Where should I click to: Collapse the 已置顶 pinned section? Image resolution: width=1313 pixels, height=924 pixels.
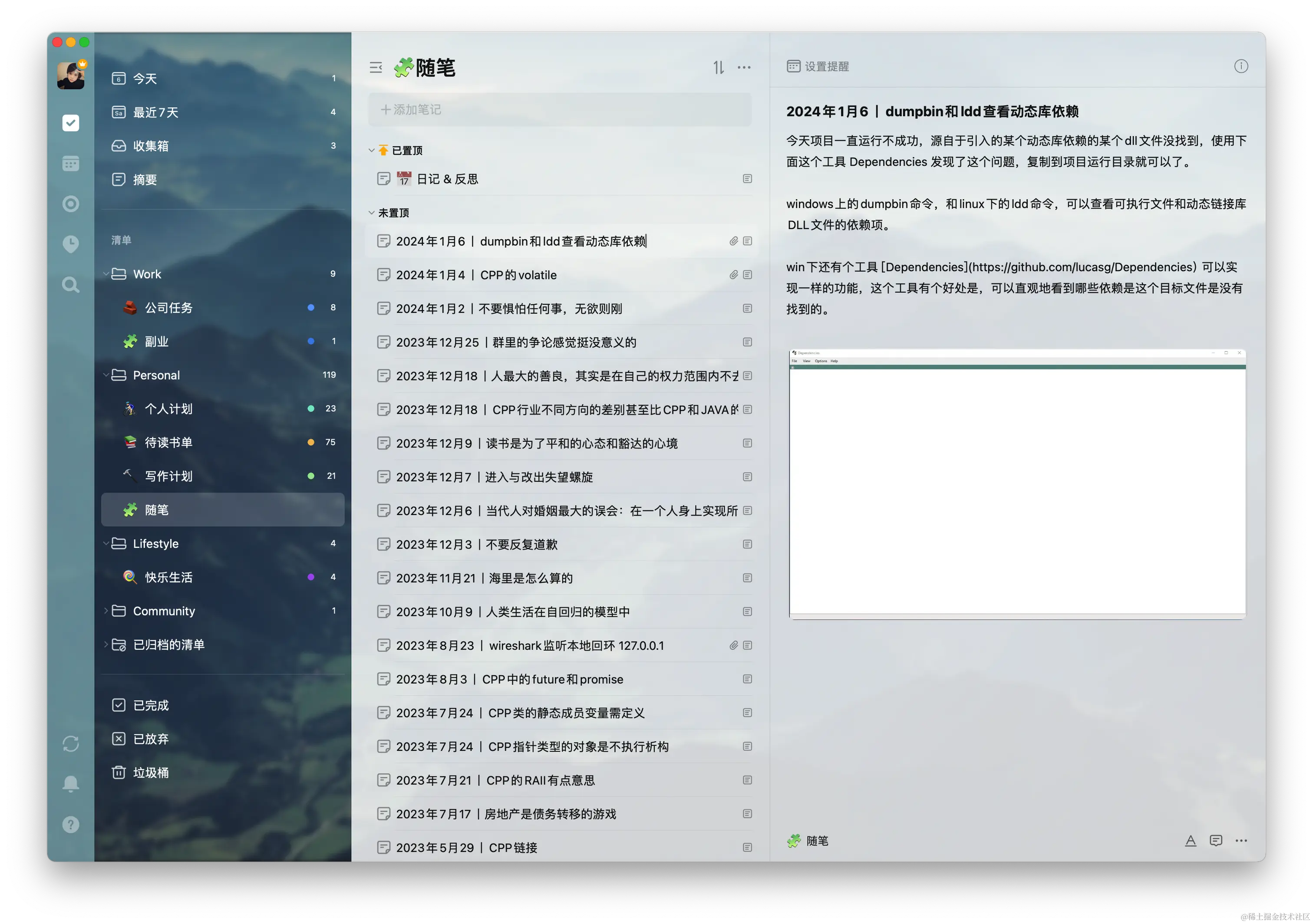[372, 150]
